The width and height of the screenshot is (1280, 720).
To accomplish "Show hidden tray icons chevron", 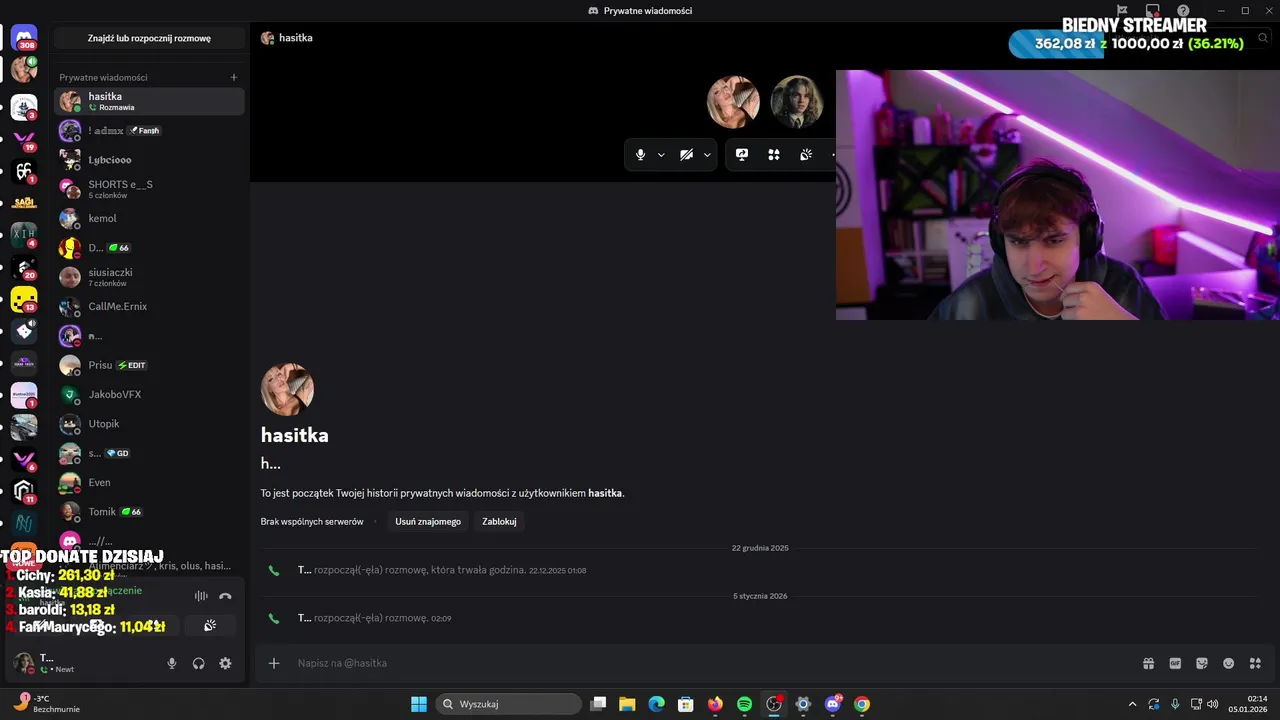I will tap(1132, 704).
